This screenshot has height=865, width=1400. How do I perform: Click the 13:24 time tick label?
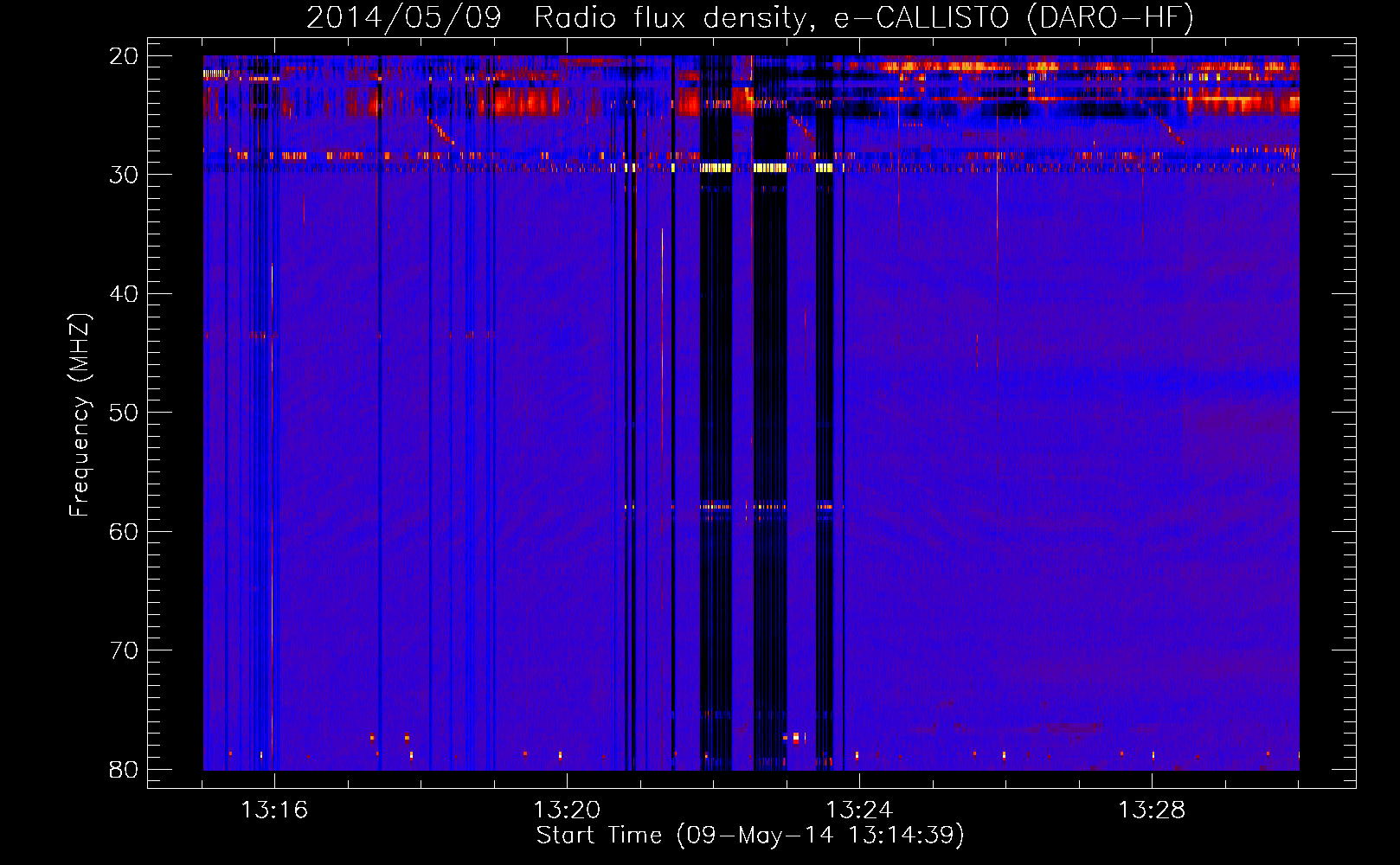(859, 811)
